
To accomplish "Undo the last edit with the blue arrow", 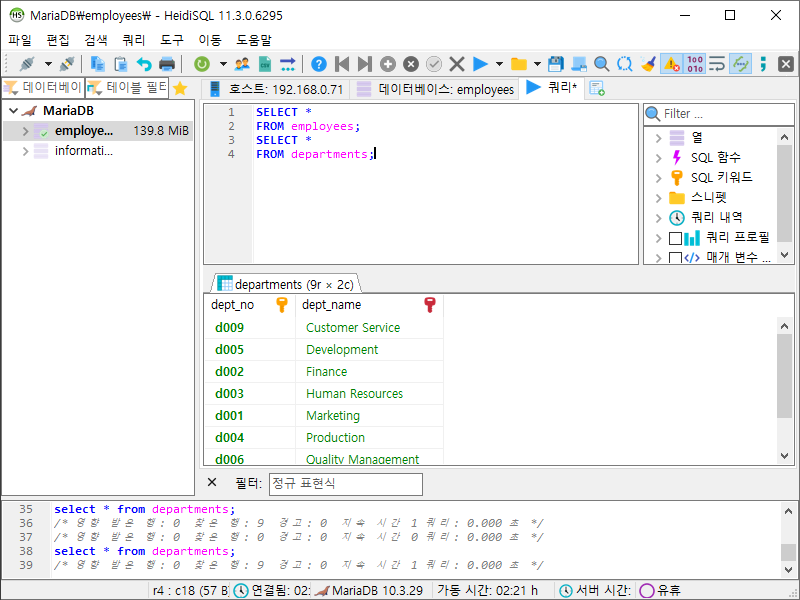I will (x=144, y=64).
